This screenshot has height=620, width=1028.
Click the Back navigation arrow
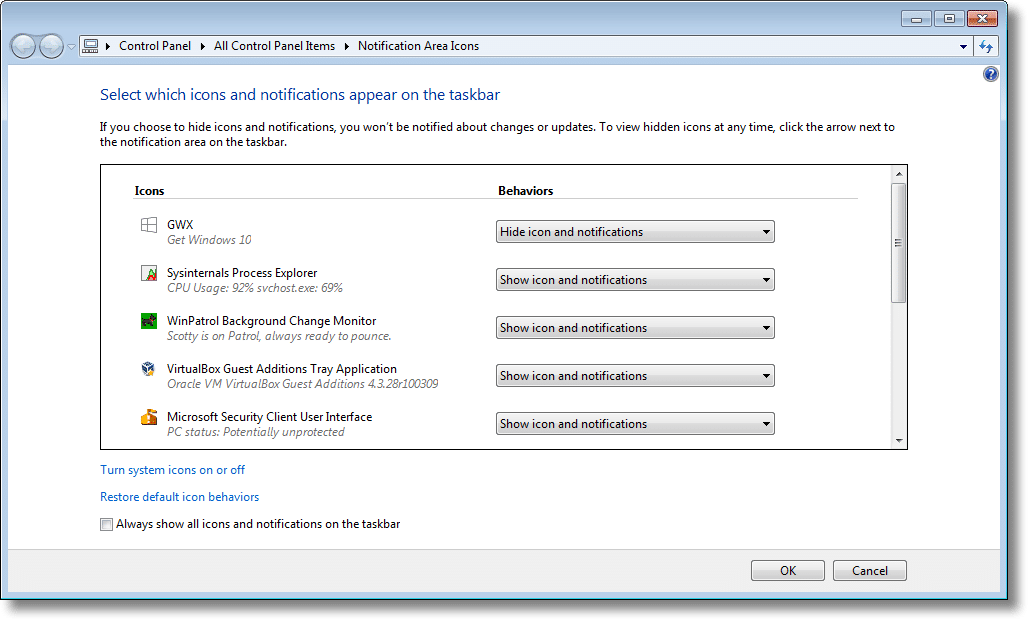pyautogui.click(x=24, y=46)
